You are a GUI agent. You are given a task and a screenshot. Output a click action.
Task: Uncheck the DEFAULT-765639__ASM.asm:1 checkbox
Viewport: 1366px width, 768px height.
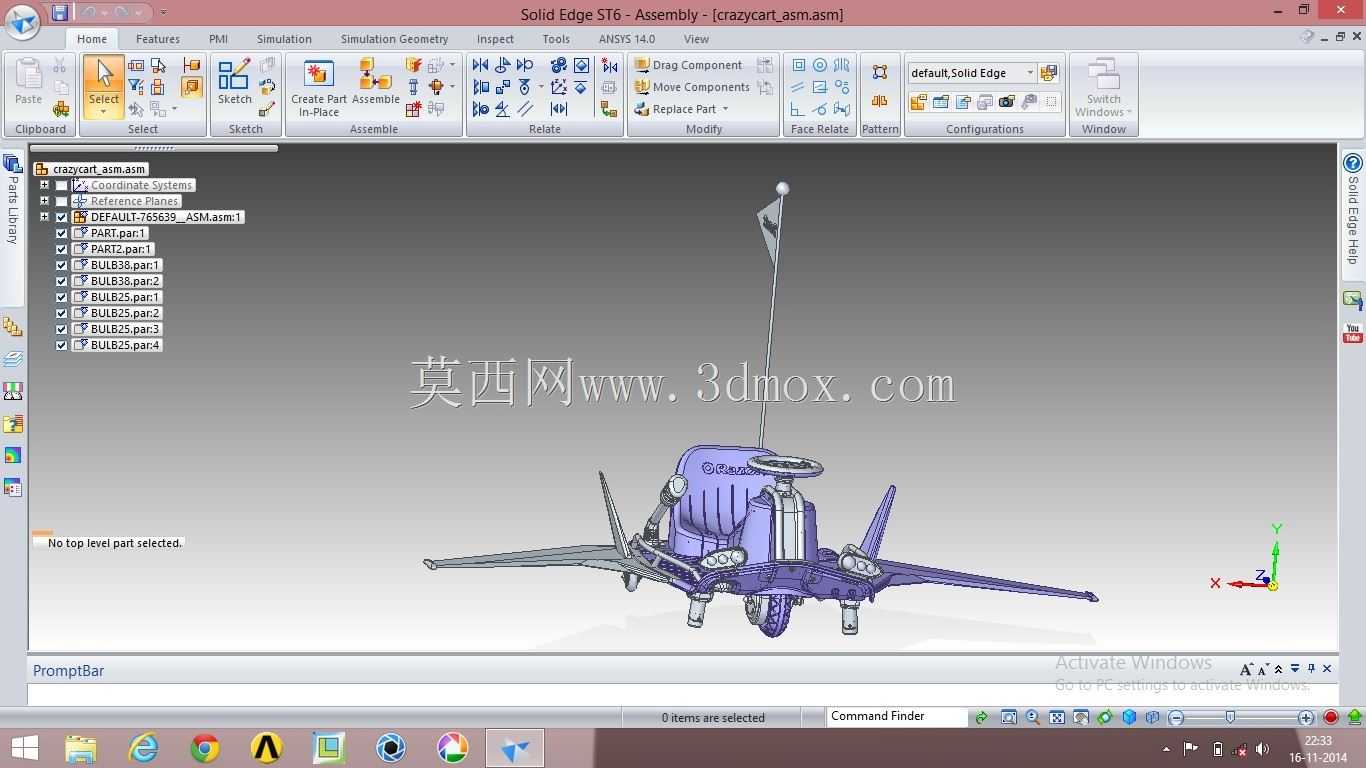tap(62, 217)
